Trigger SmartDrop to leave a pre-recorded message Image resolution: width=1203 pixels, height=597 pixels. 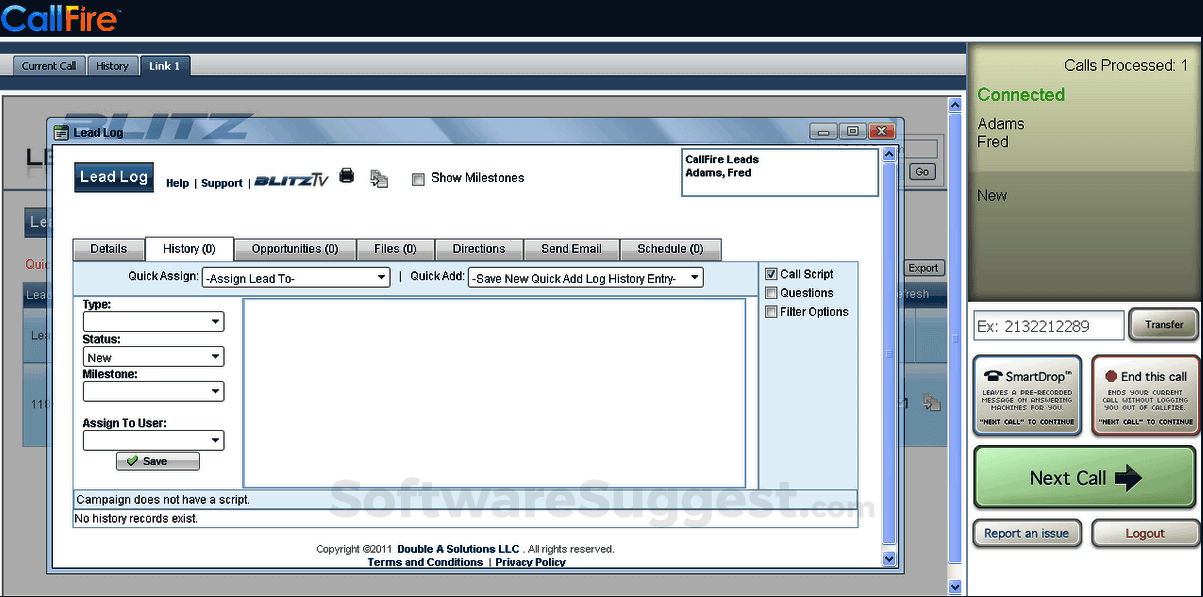coord(1027,395)
